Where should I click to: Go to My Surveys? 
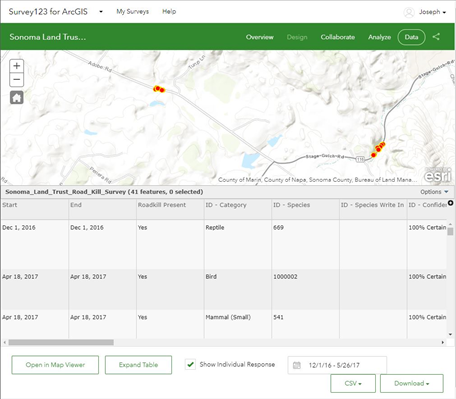[x=132, y=12]
